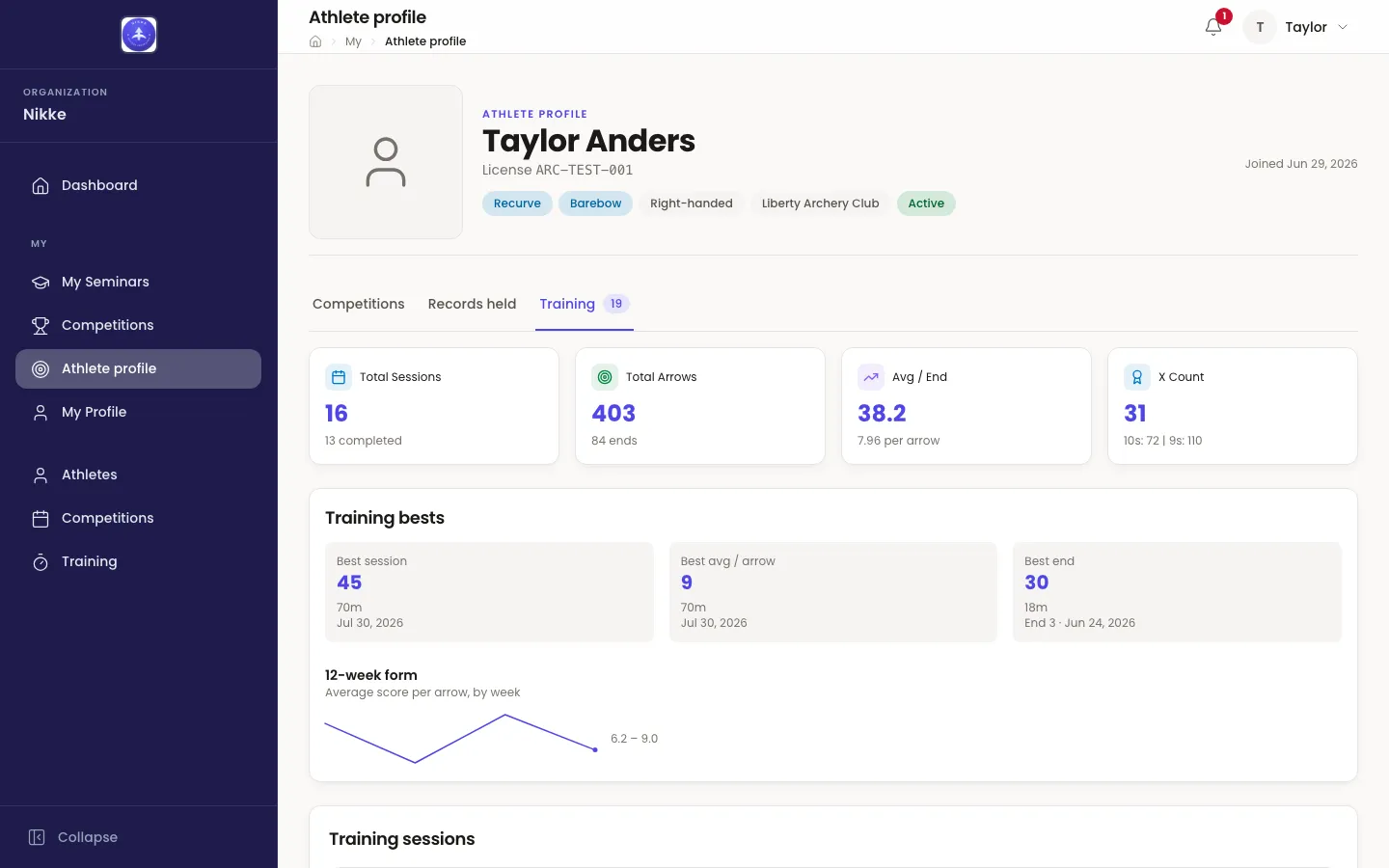Click the Avg / End trend icon
Screen dimensions: 1389x868
[871, 377]
